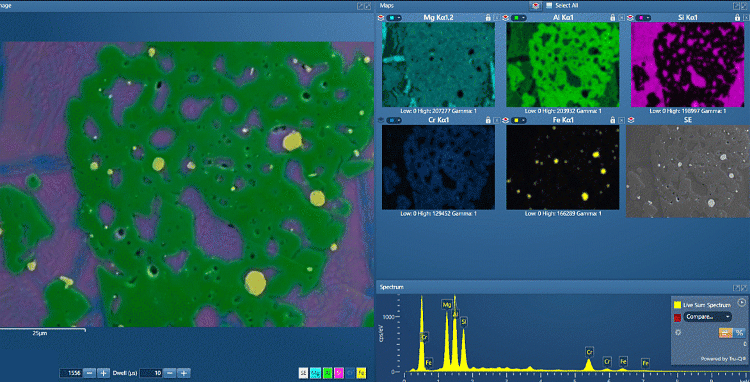Tick the Select All checkbox in Maps panel
750x382 pixels.
(x=549, y=6)
